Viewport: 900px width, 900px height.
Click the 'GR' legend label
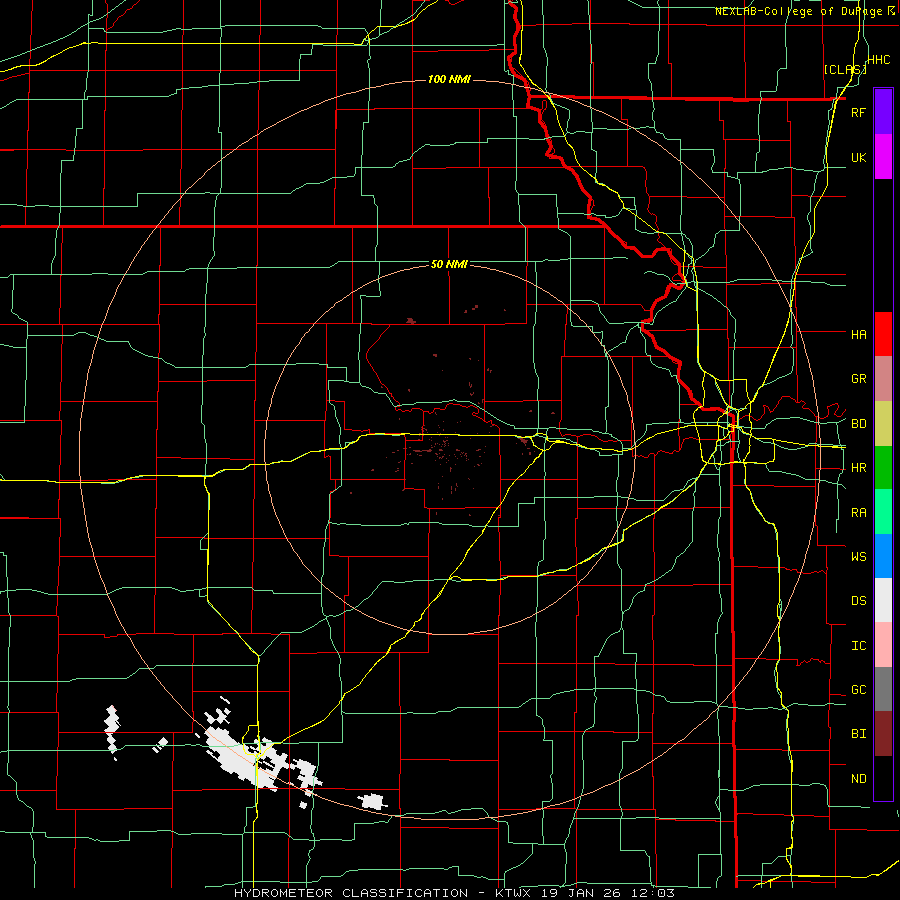pyautogui.click(x=858, y=379)
